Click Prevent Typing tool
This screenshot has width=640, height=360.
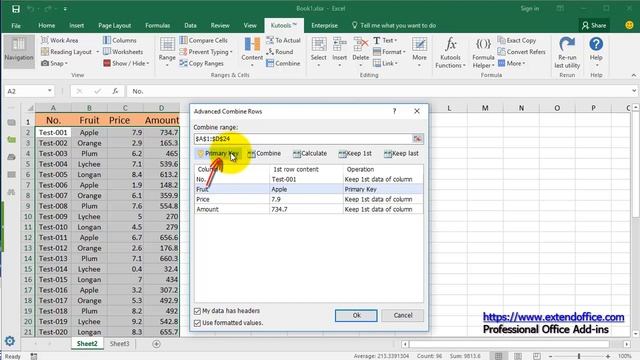[x=205, y=52]
